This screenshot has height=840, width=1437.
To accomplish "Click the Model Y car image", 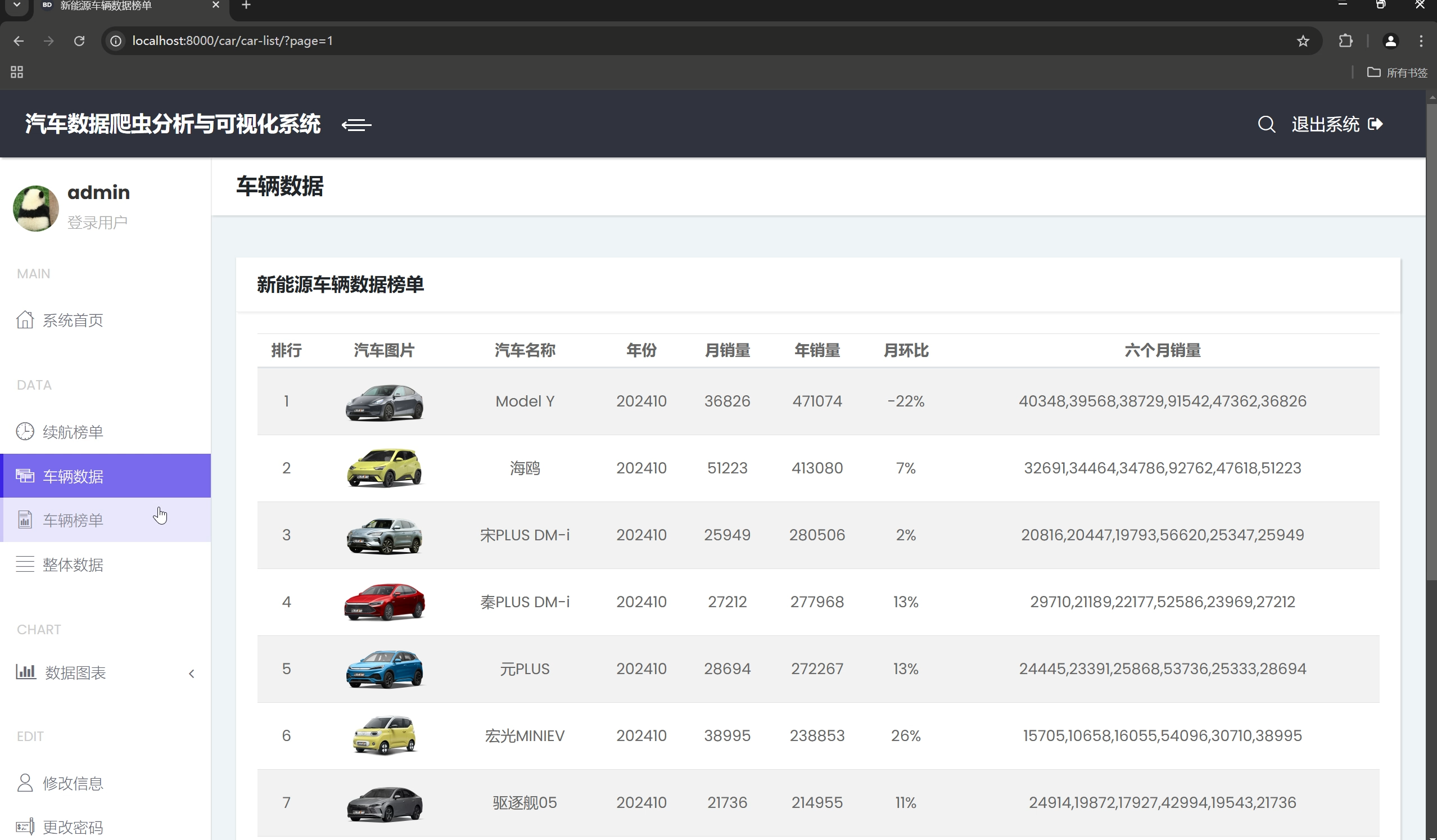I will coord(385,402).
